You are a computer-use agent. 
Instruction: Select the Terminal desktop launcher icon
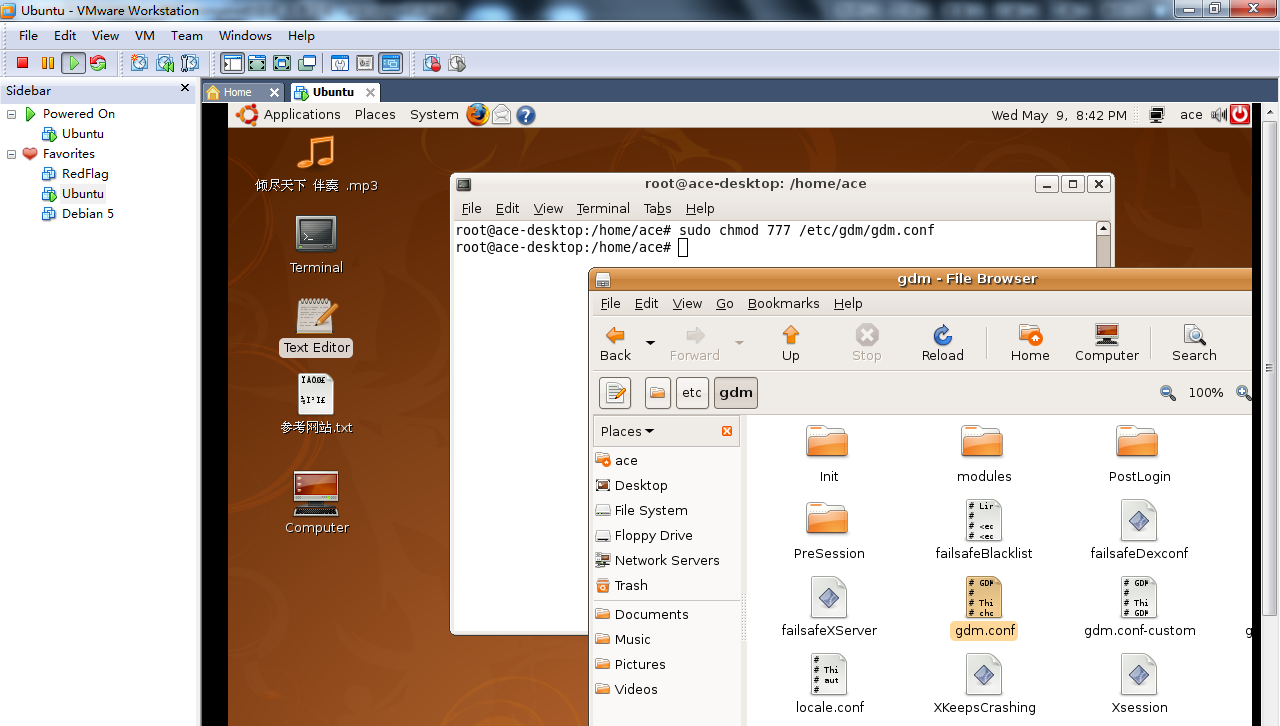(x=316, y=244)
